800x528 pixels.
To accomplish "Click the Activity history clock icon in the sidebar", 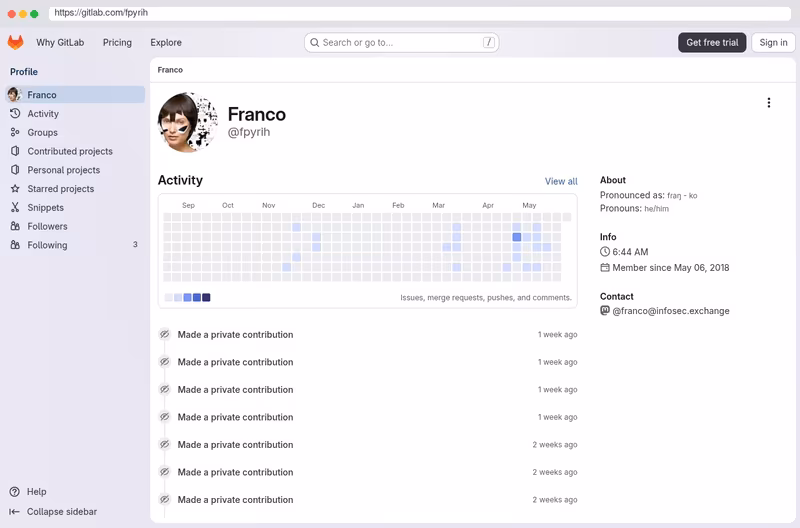I will pyautogui.click(x=15, y=113).
